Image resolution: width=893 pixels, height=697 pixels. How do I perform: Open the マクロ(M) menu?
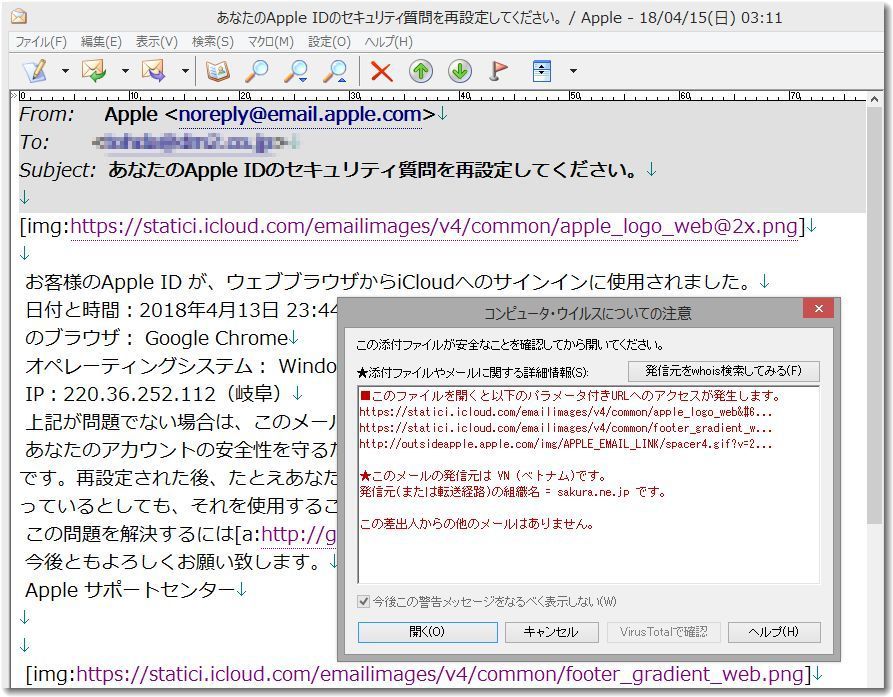[x=271, y=42]
